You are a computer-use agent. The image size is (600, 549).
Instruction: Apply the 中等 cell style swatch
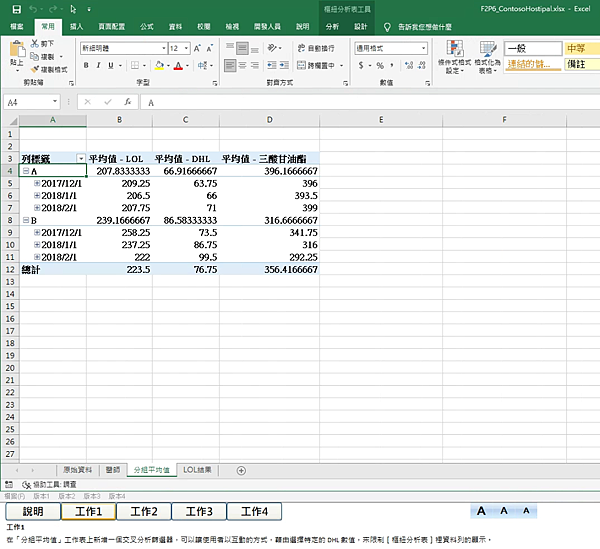pos(577,48)
